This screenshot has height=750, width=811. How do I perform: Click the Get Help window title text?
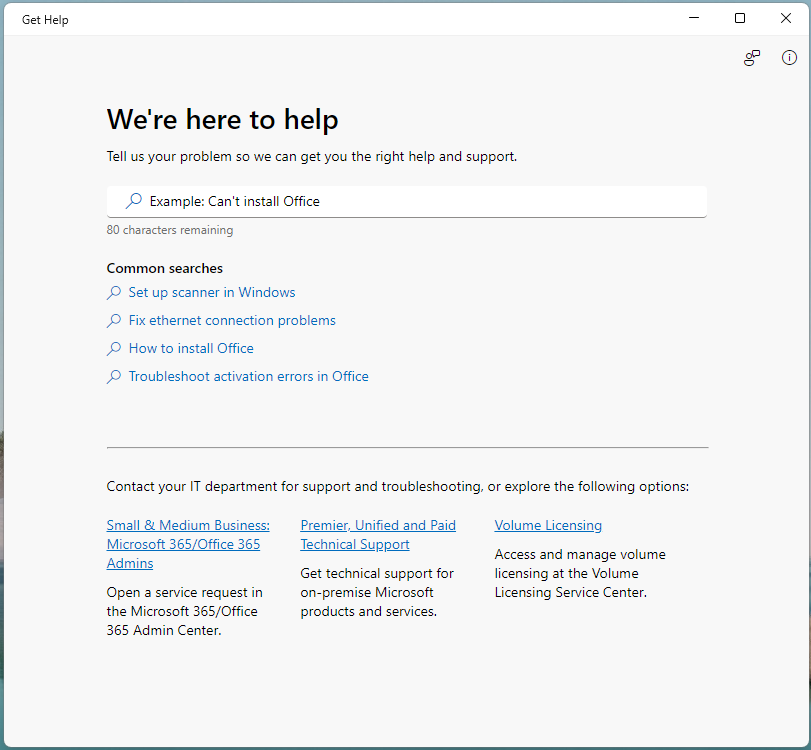point(44,19)
